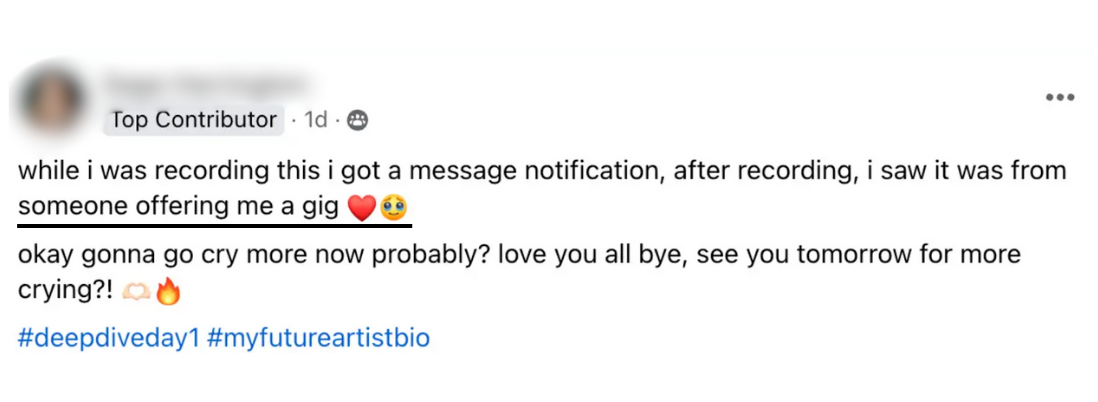The image size is (1098, 402).
Task: Open the three-dot post options menu
Action: [1059, 98]
